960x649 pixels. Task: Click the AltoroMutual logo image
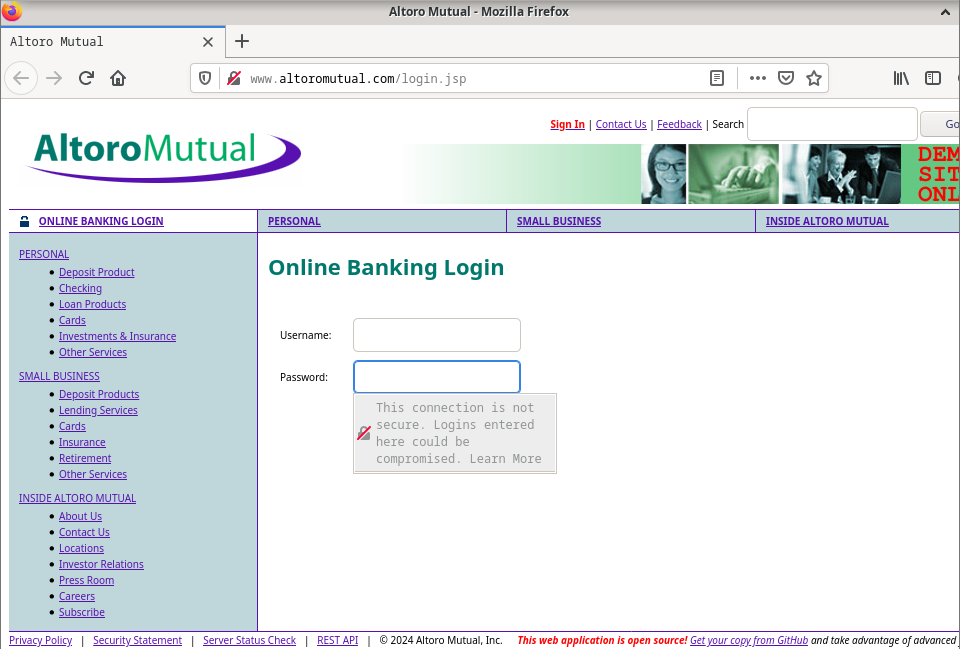pyautogui.click(x=162, y=157)
